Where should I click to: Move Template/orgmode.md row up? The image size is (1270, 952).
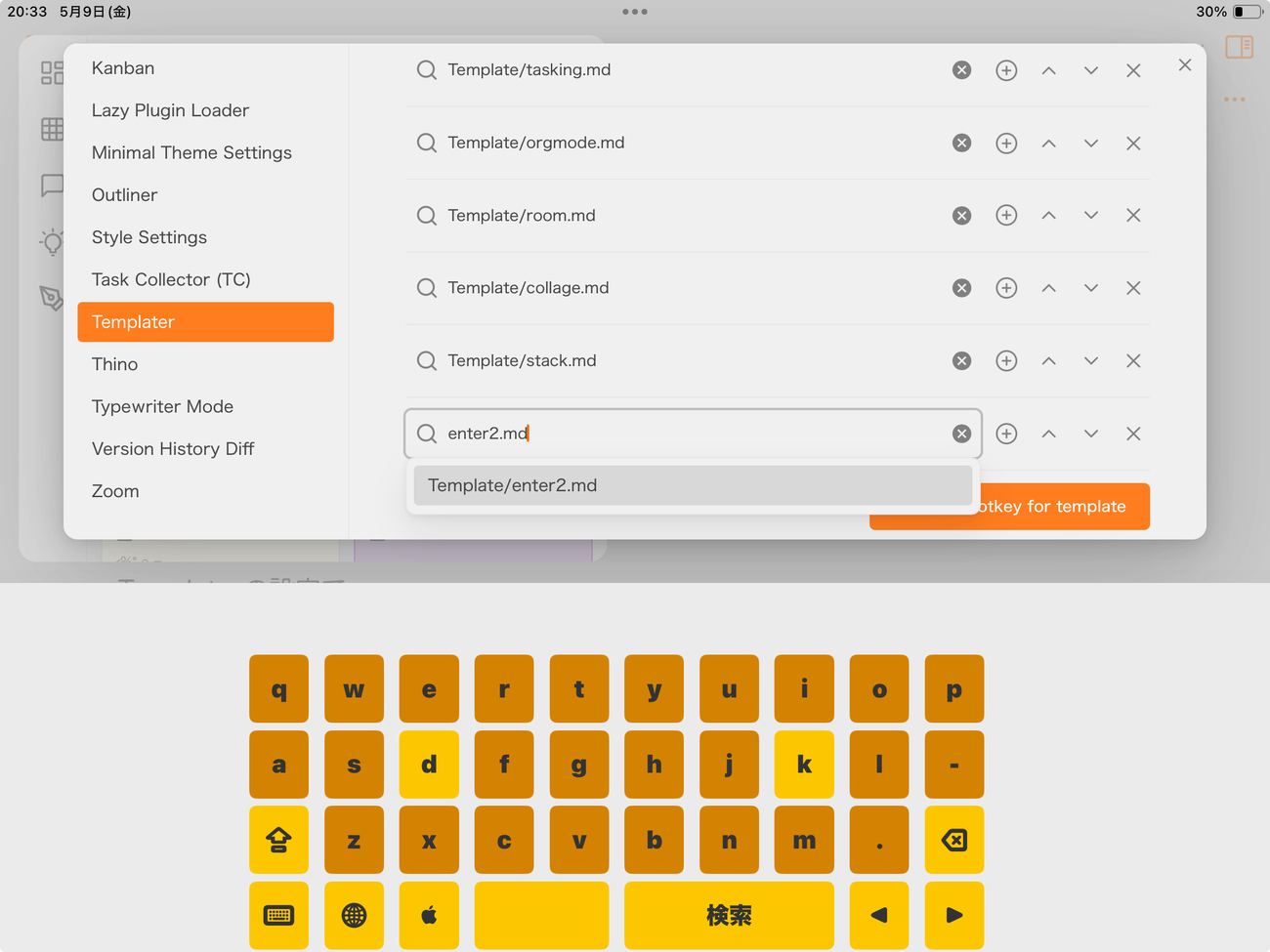(x=1048, y=144)
